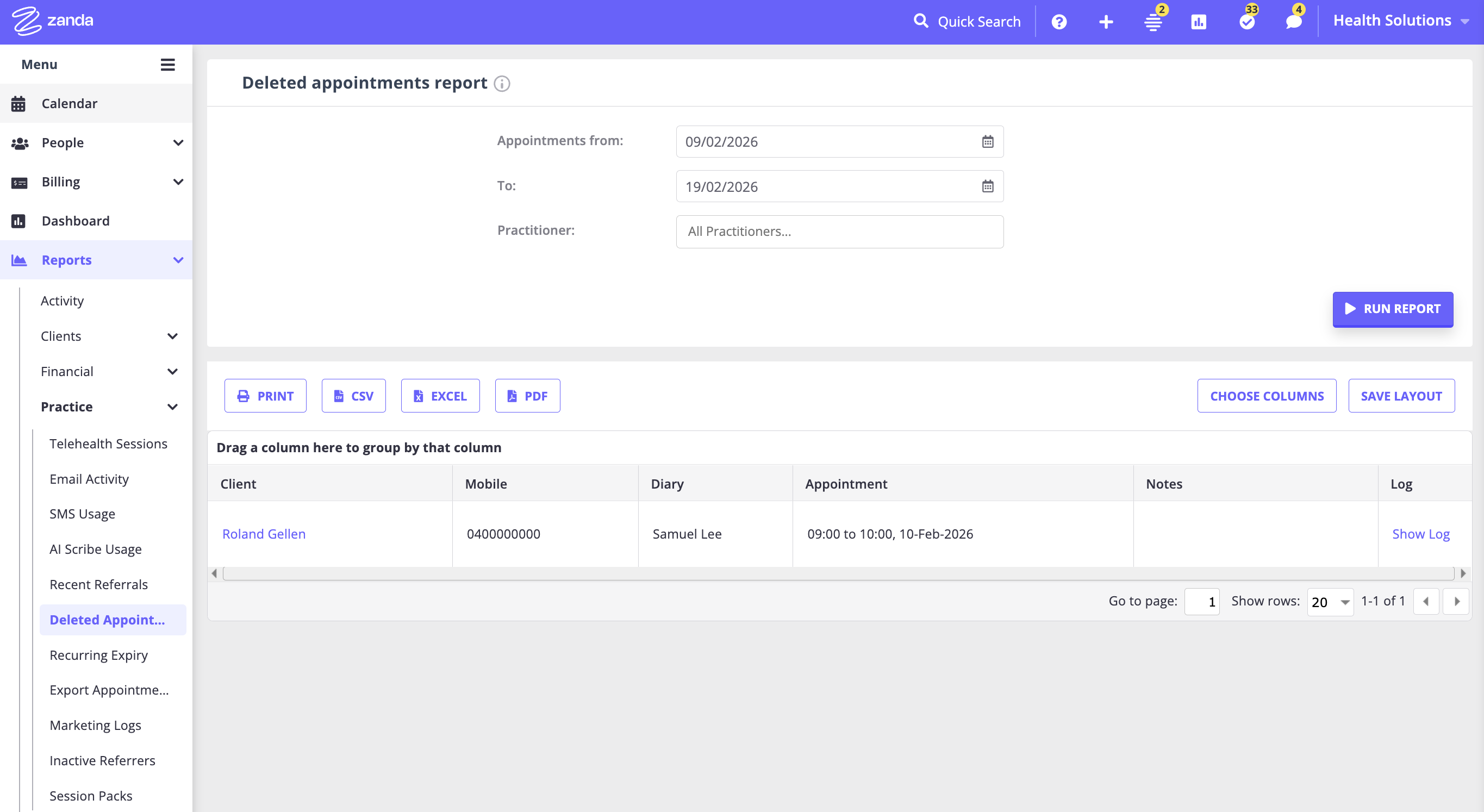This screenshot has height=812, width=1484.
Task: Click the Practitioner input field
Action: click(839, 232)
